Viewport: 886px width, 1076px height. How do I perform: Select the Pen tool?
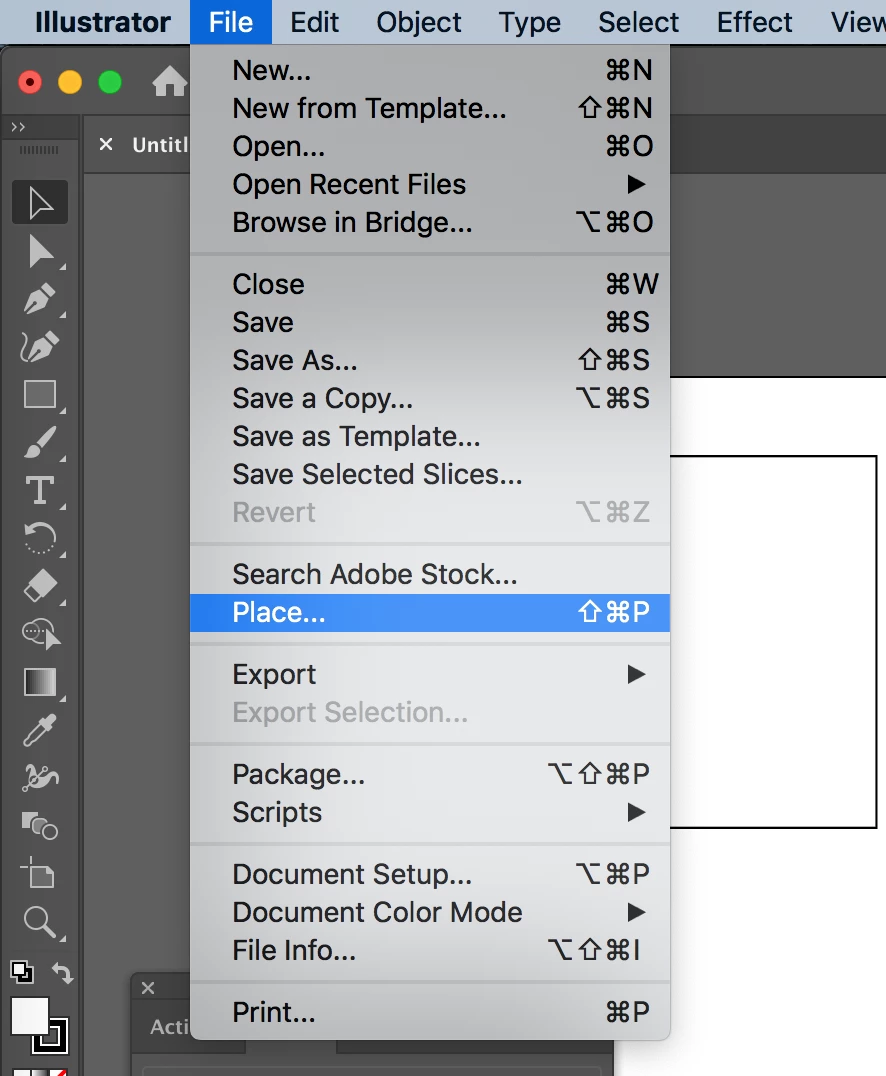pos(40,299)
